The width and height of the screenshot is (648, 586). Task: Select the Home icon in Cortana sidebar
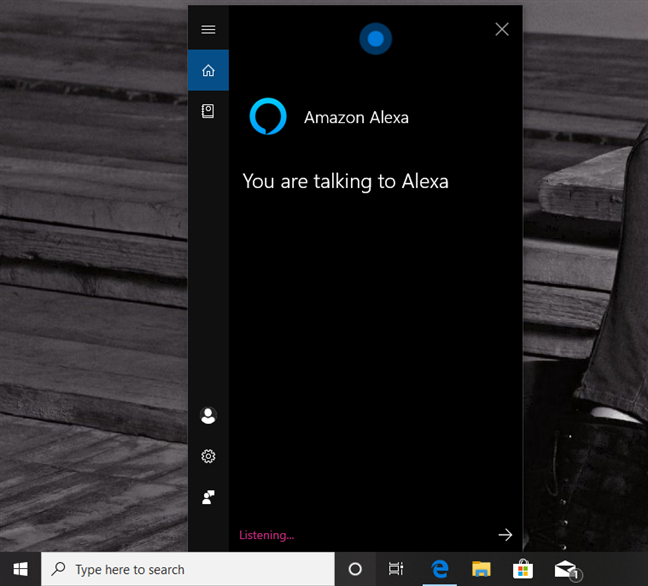point(208,70)
